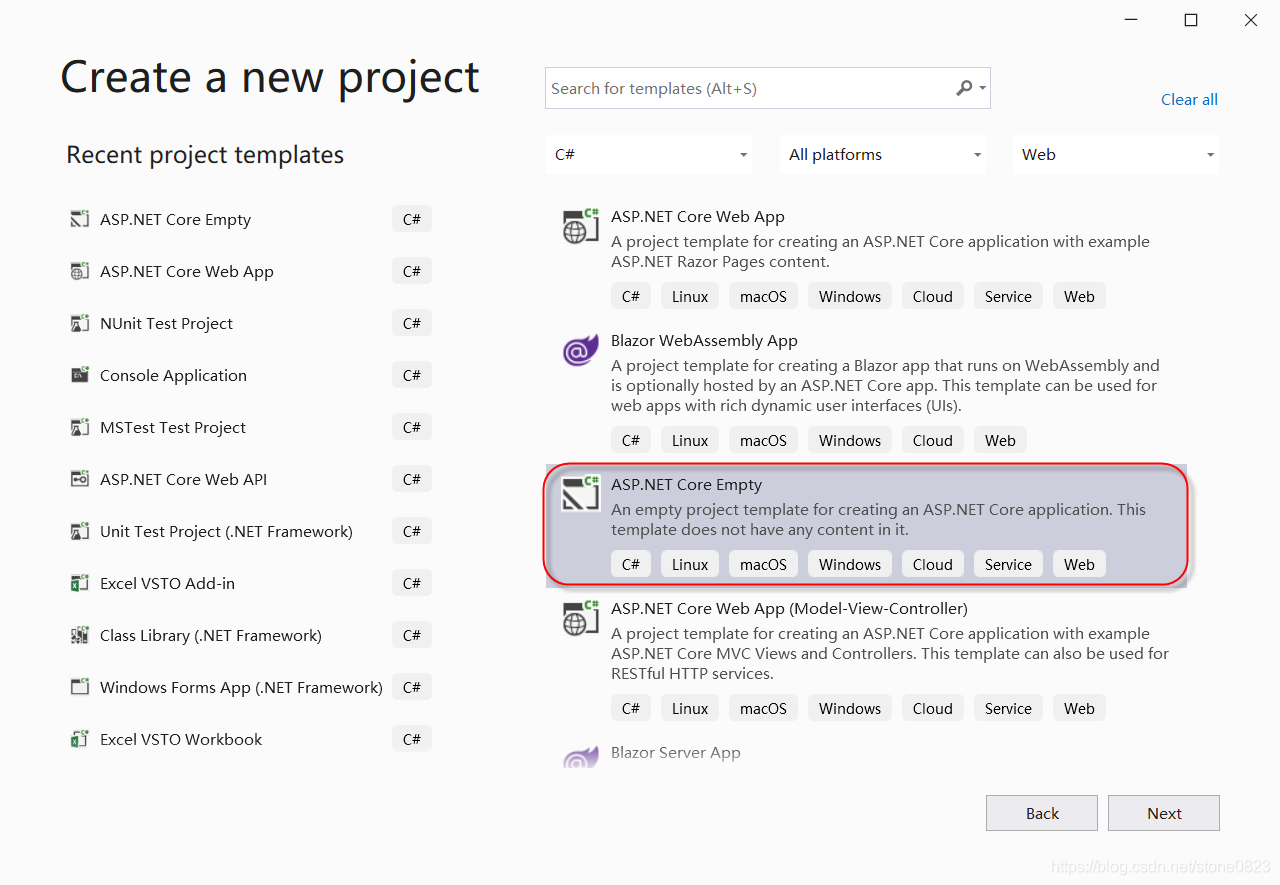Select the Blazor WebAssembly App icon
Image resolution: width=1280 pixels, height=885 pixels.
580,350
